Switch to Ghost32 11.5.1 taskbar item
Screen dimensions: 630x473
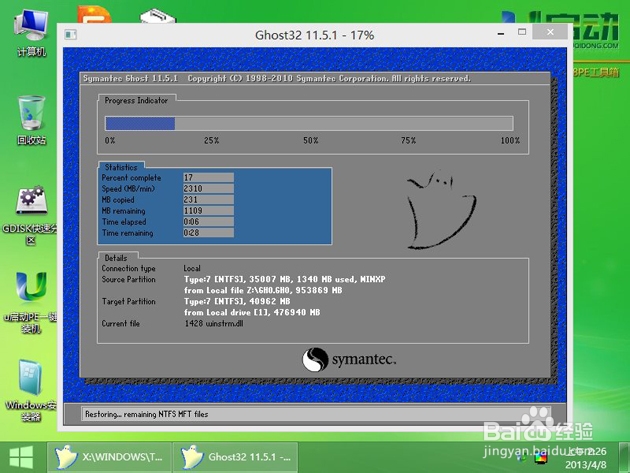(235, 457)
